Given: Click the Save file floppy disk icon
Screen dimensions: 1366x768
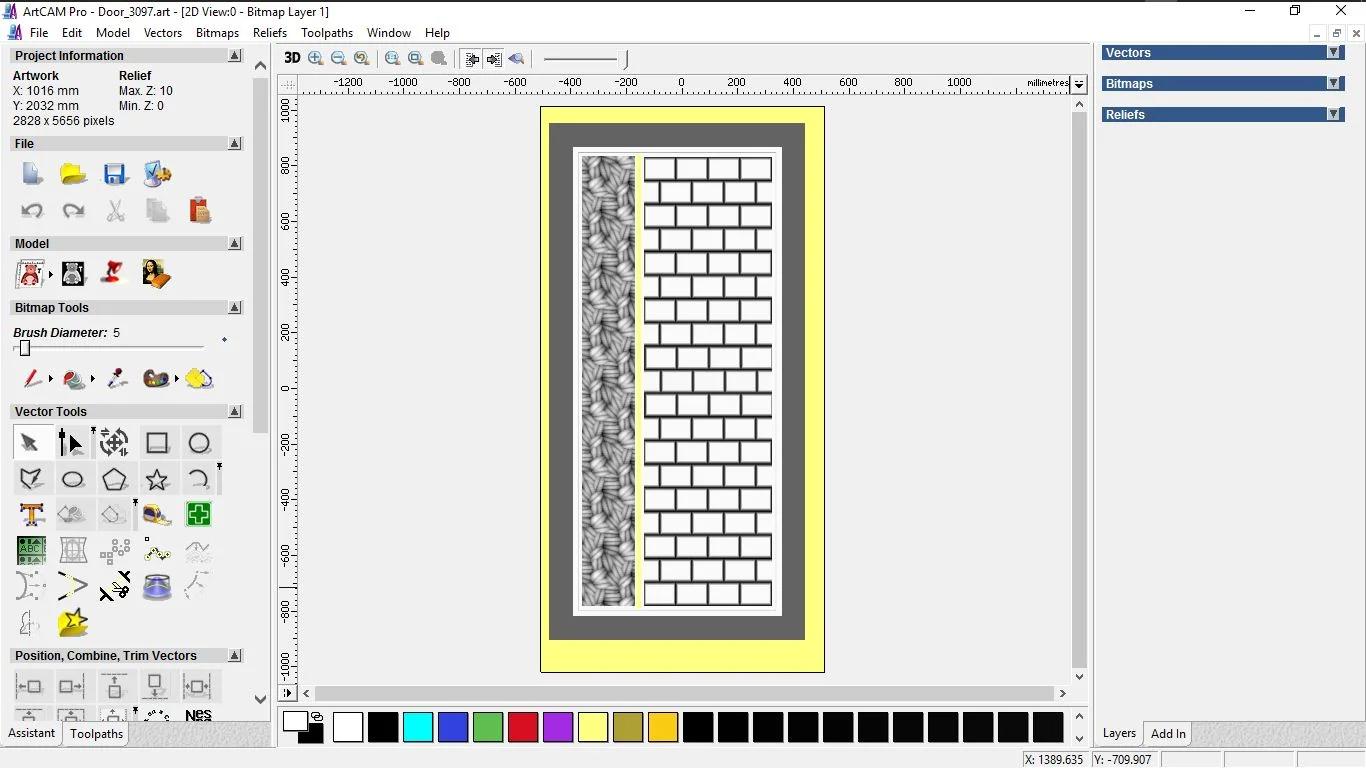Looking at the screenshot, I should 115,174.
